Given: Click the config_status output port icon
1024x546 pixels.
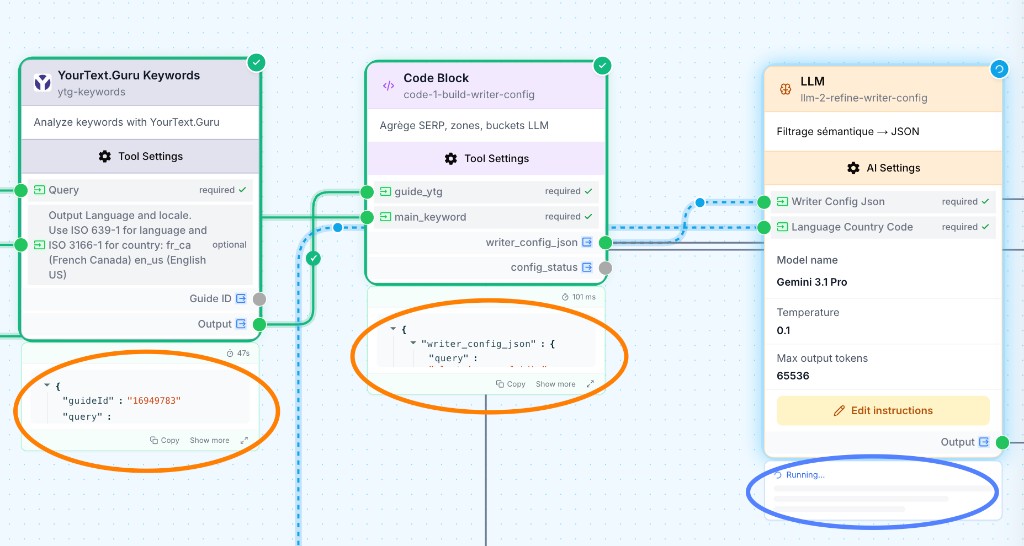Looking at the screenshot, I should [x=587, y=267].
